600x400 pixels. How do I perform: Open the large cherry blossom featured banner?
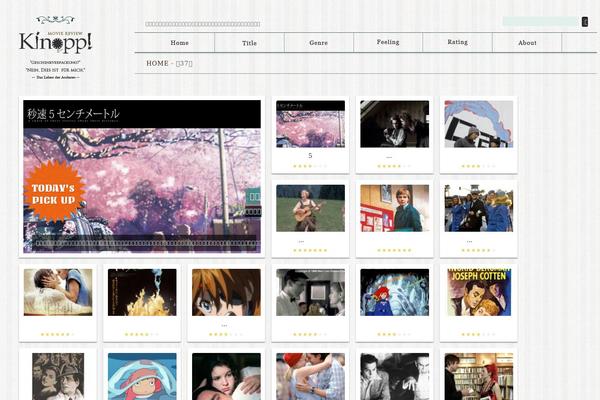tap(142, 176)
